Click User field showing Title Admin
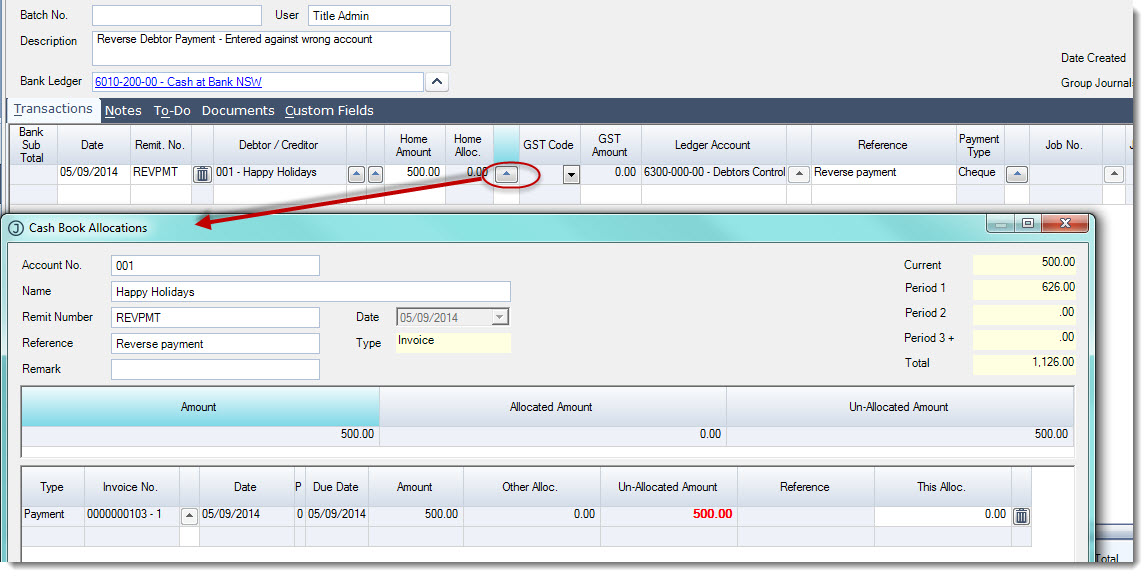 click(x=379, y=15)
